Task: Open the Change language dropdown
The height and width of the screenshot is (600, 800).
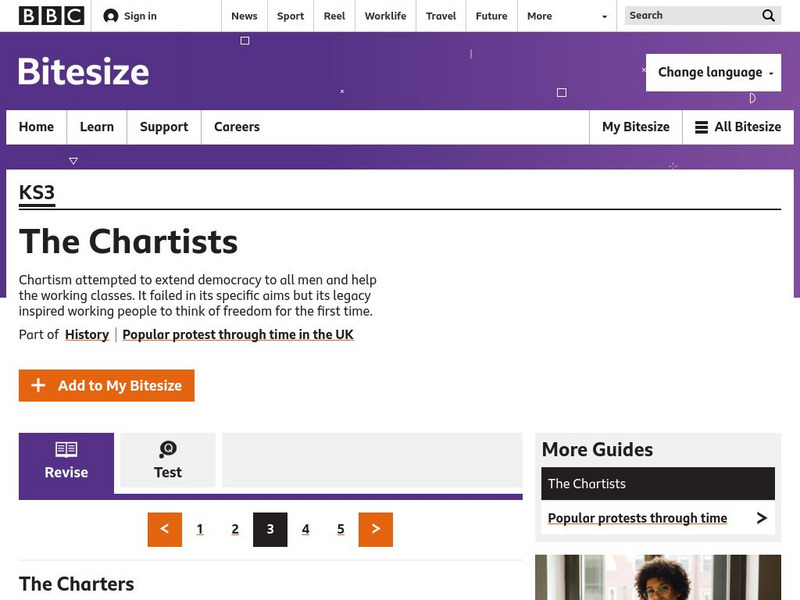Action: (x=713, y=72)
